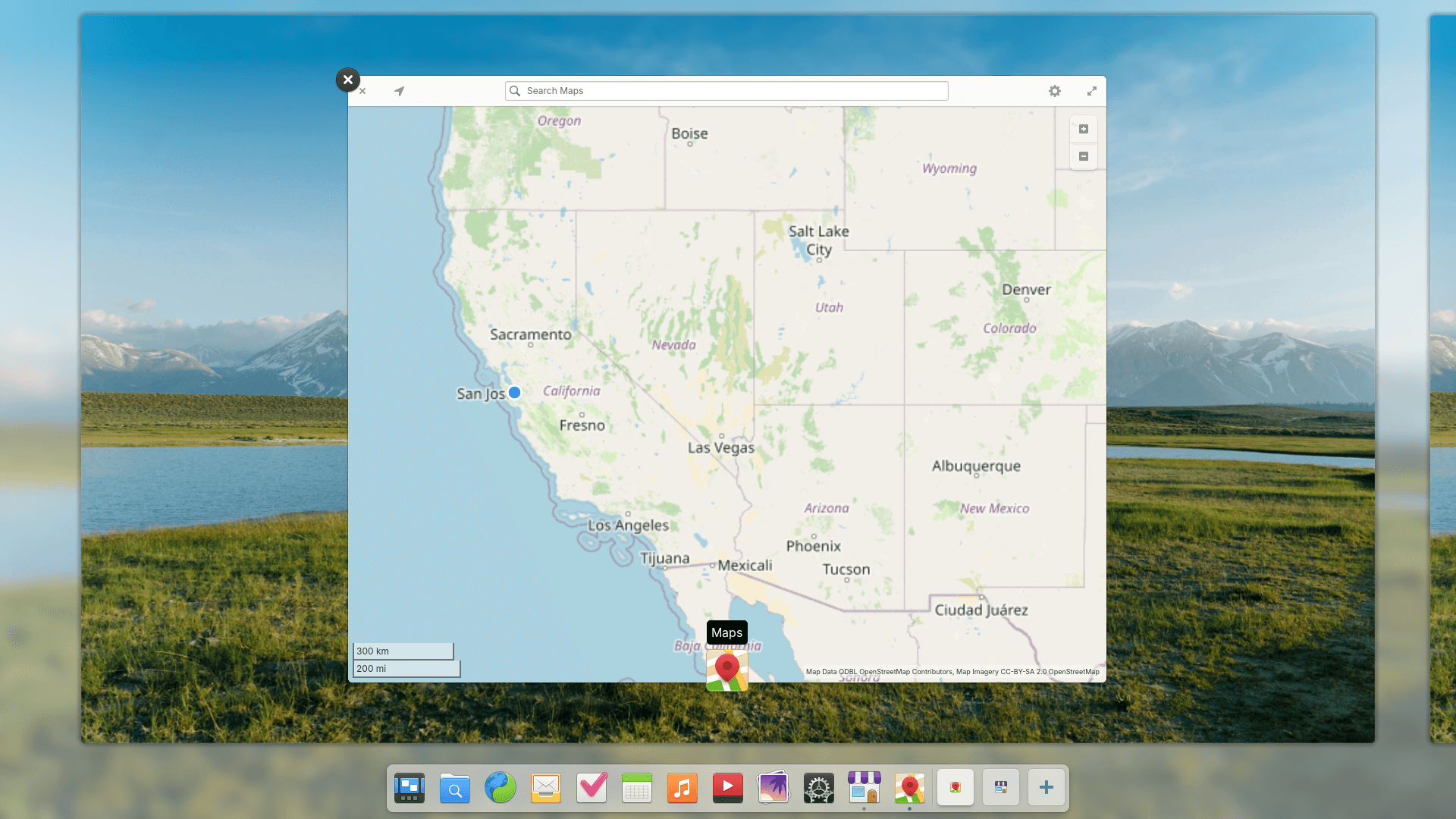1456x819 pixels.
Task: Zoom in on the map
Action: (x=1083, y=129)
